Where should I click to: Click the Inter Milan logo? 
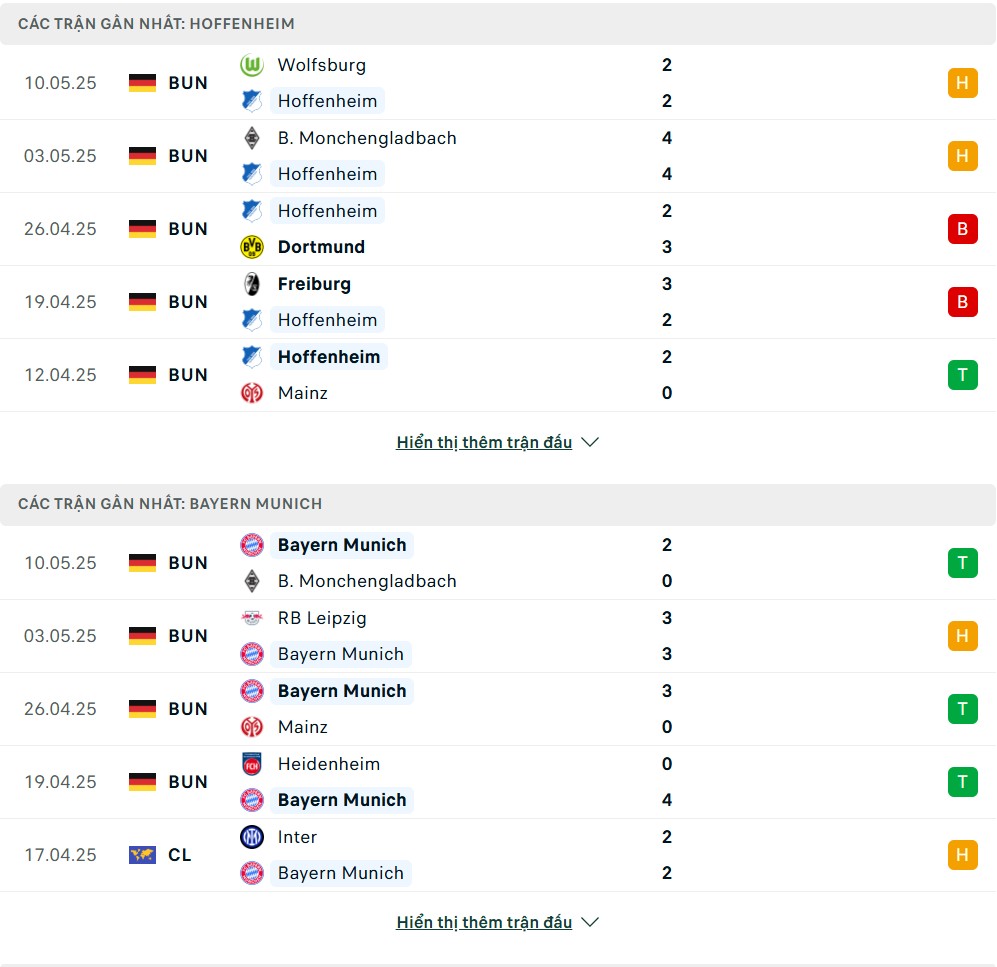click(x=252, y=837)
